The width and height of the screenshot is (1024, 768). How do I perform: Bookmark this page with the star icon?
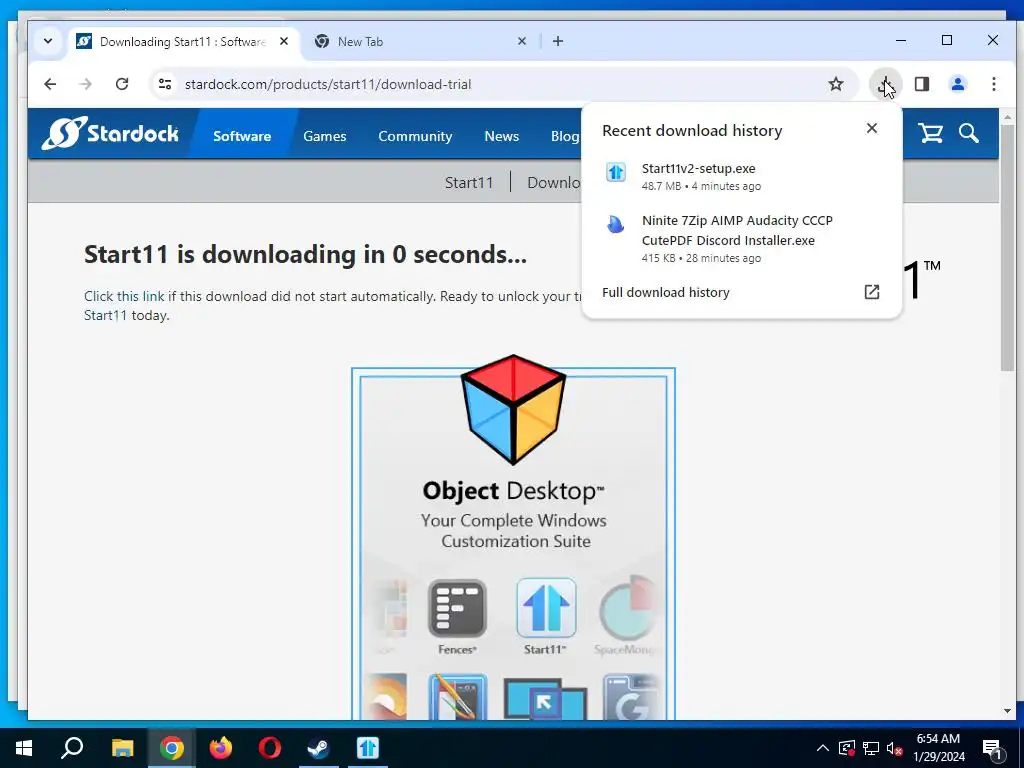pyautogui.click(x=836, y=84)
